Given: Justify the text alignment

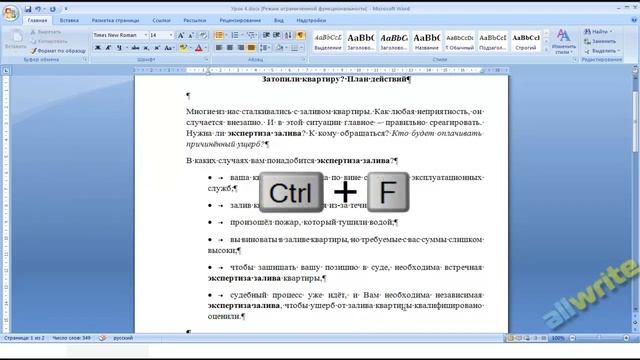Looking at the screenshot, I should 251,48.
